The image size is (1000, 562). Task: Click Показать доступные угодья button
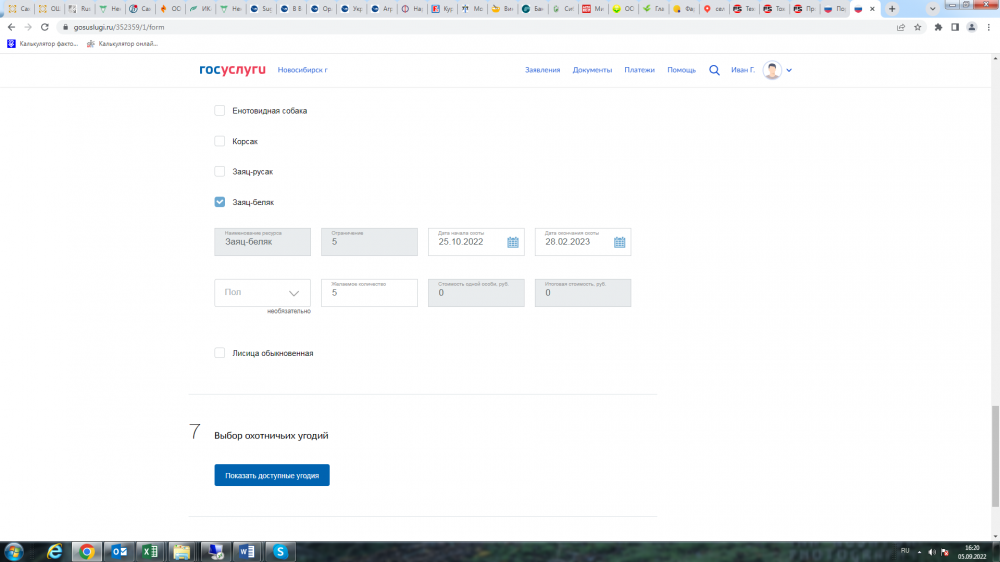coord(272,475)
